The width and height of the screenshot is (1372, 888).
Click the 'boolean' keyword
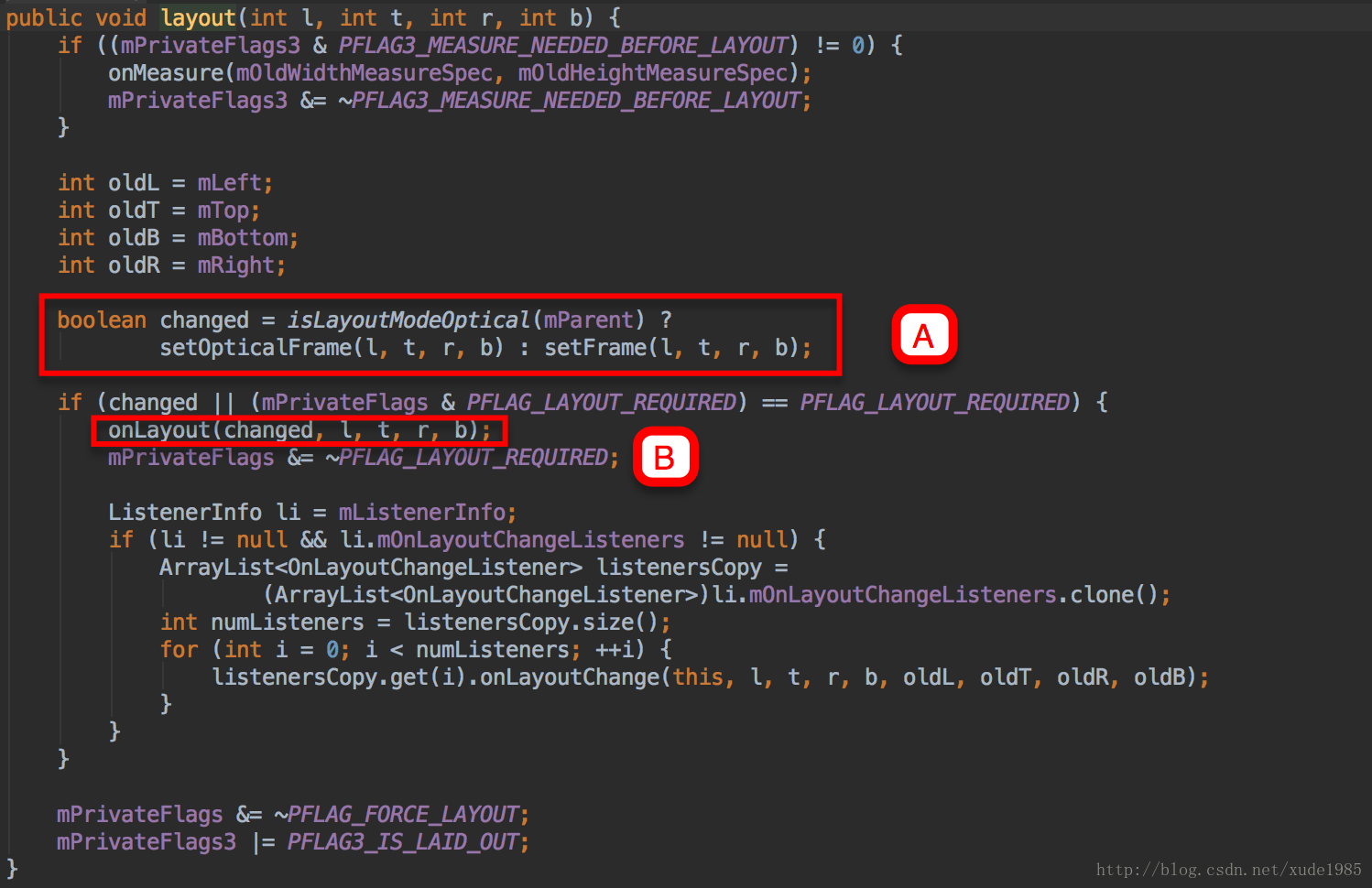(102, 320)
